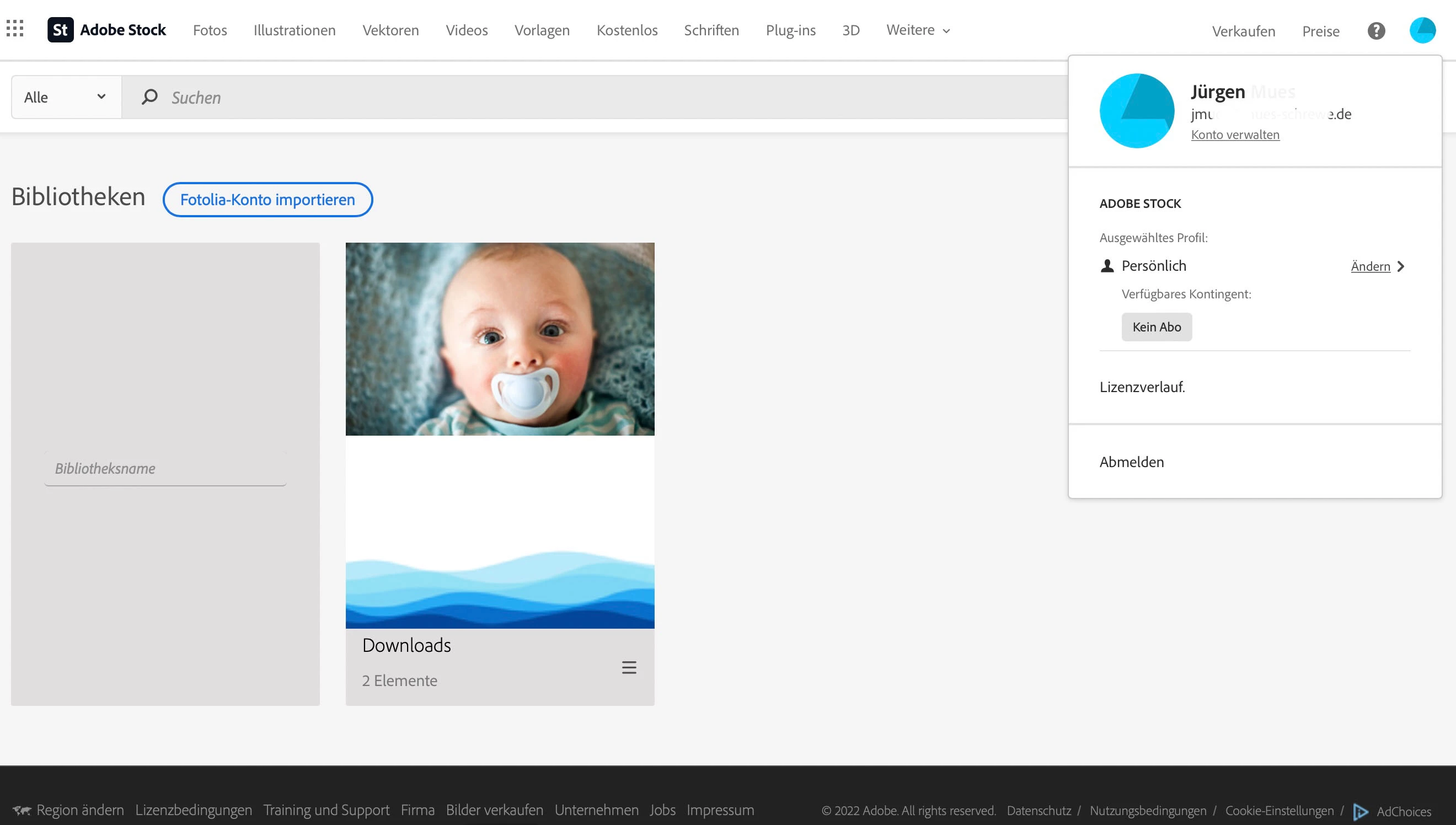Open the Fotos navigation item
Screen dimensions: 1456x825
(x=210, y=30)
